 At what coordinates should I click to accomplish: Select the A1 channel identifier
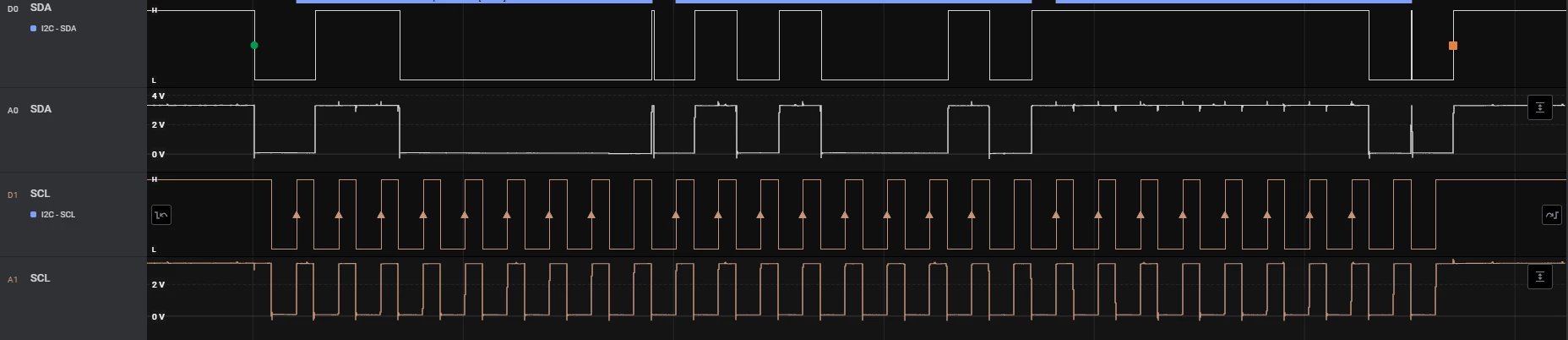point(13,279)
